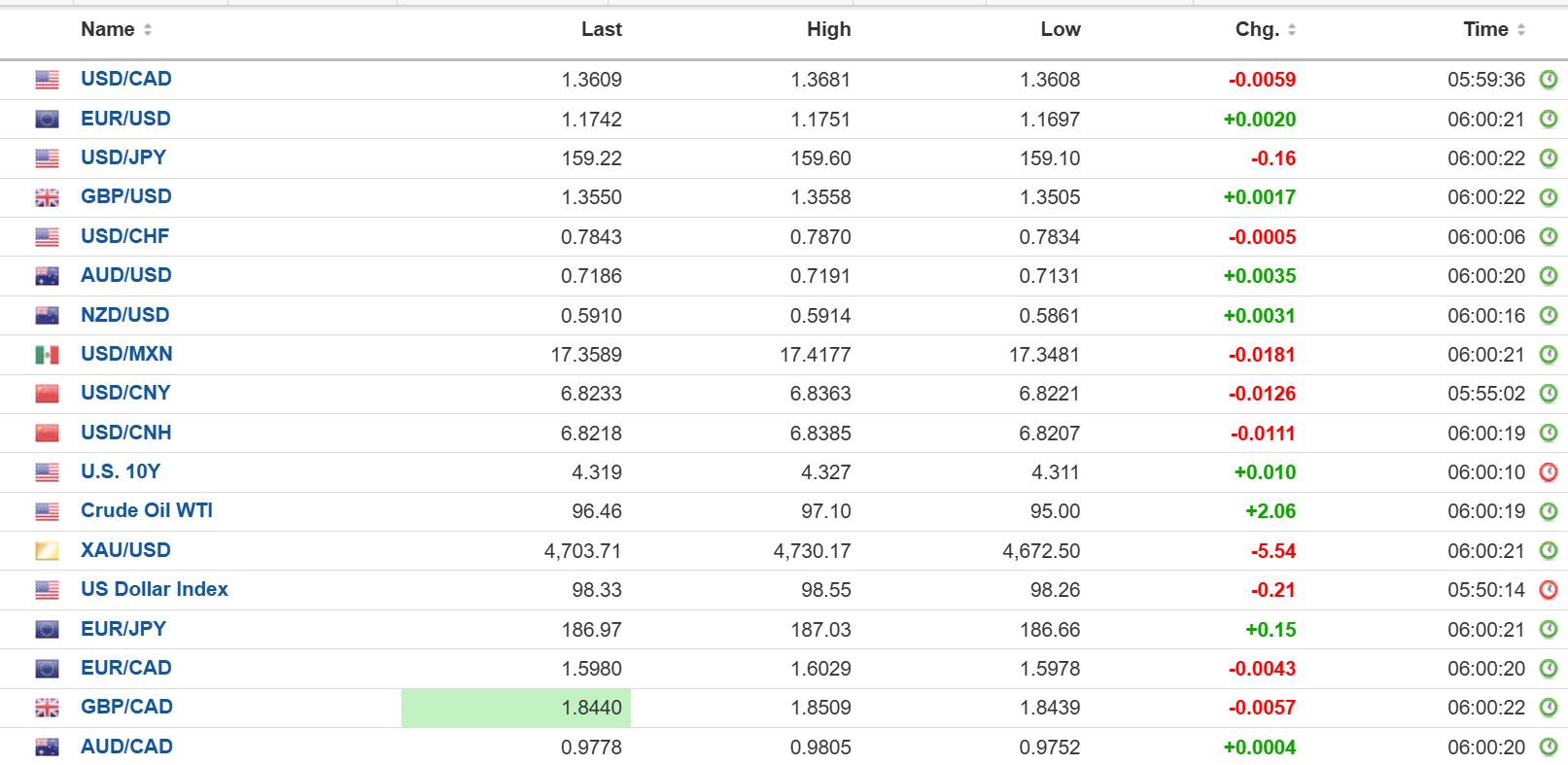Click the US flag icon beside USD/CAD
This screenshot has height=765, width=1568.
click(47, 80)
